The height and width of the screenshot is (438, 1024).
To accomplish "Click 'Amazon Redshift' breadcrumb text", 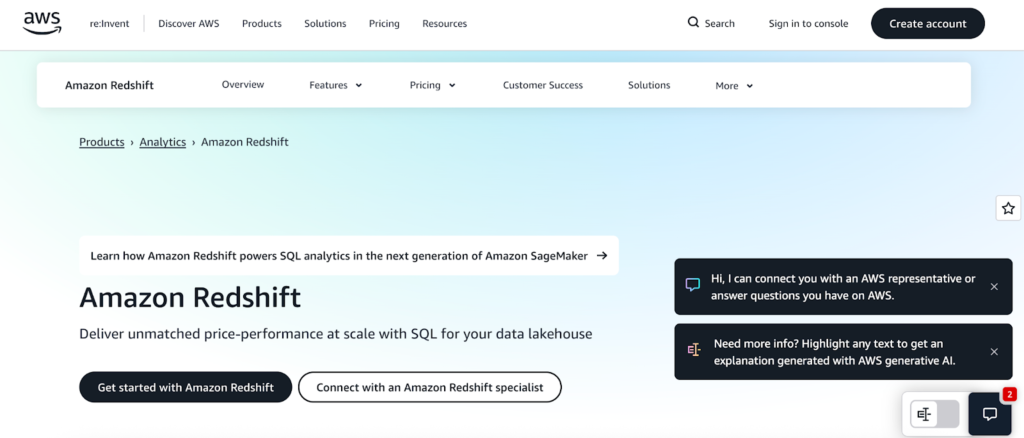I will [x=245, y=142].
